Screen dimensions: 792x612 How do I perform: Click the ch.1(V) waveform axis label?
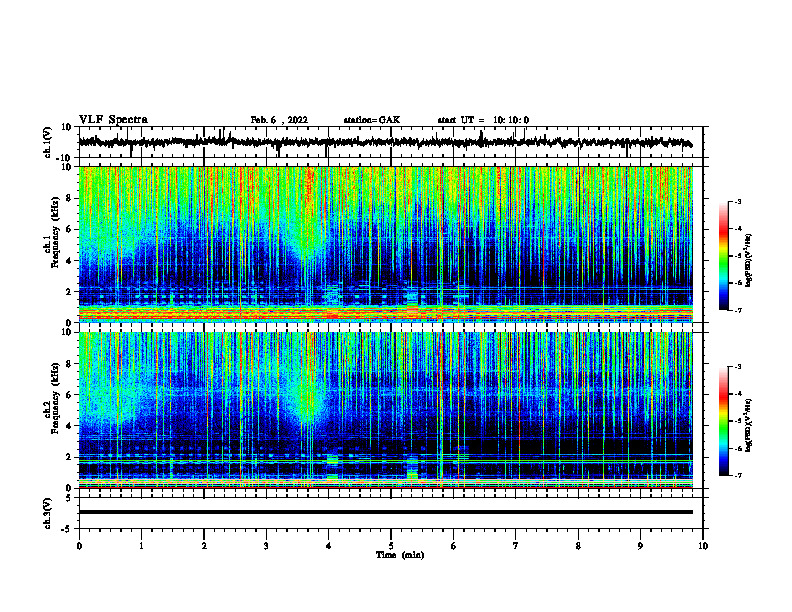tap(48, 142)
